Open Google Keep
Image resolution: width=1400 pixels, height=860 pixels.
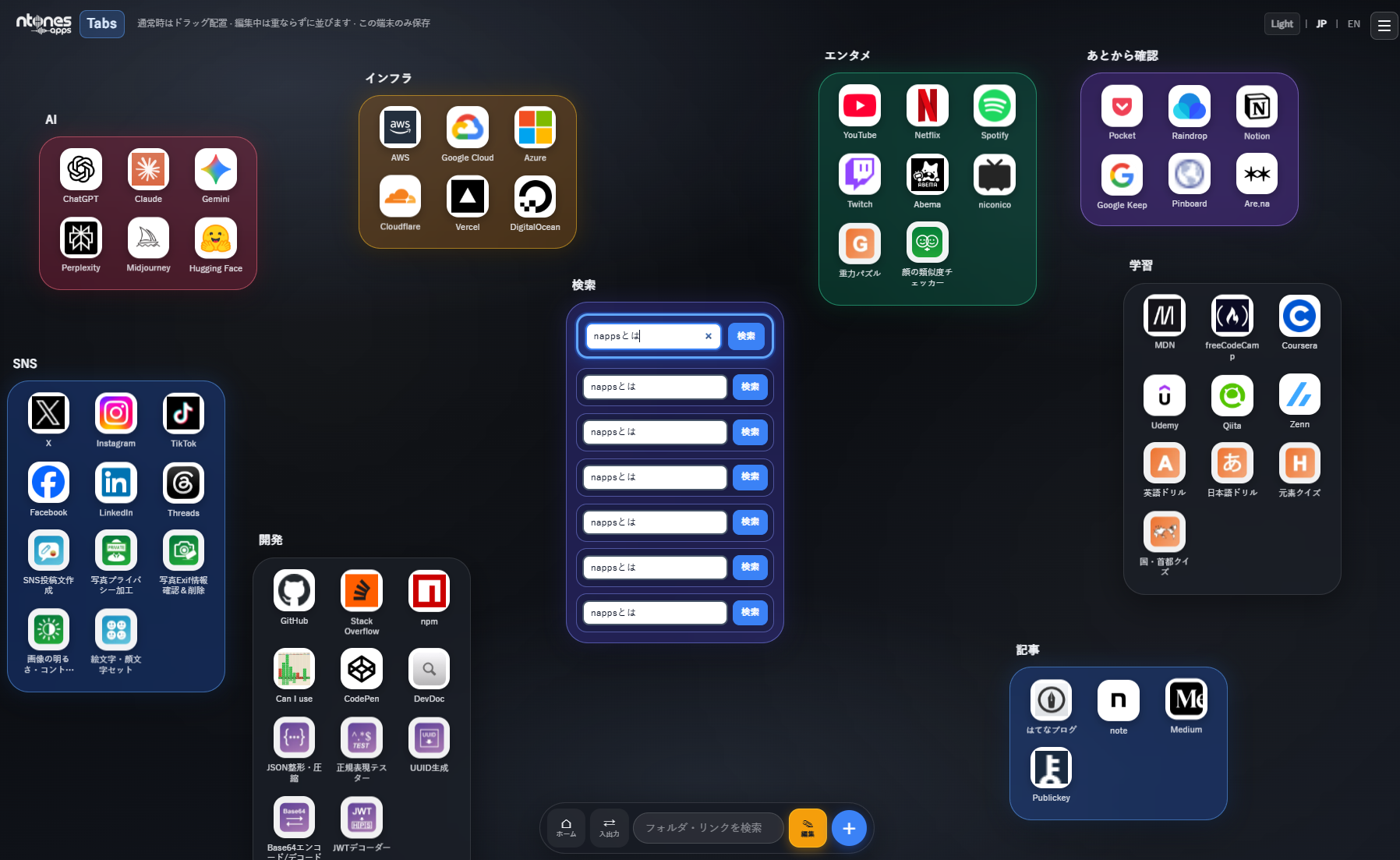click(x=1122, y=174)
